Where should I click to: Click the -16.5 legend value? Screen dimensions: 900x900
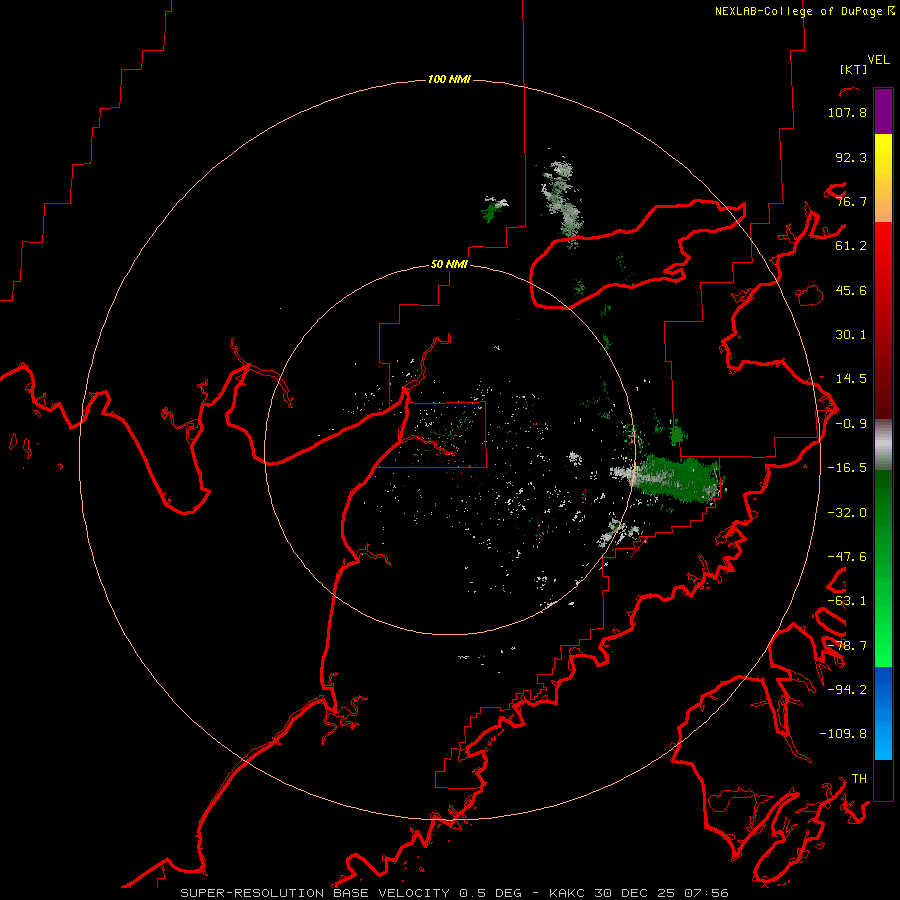tap(847, 468)
